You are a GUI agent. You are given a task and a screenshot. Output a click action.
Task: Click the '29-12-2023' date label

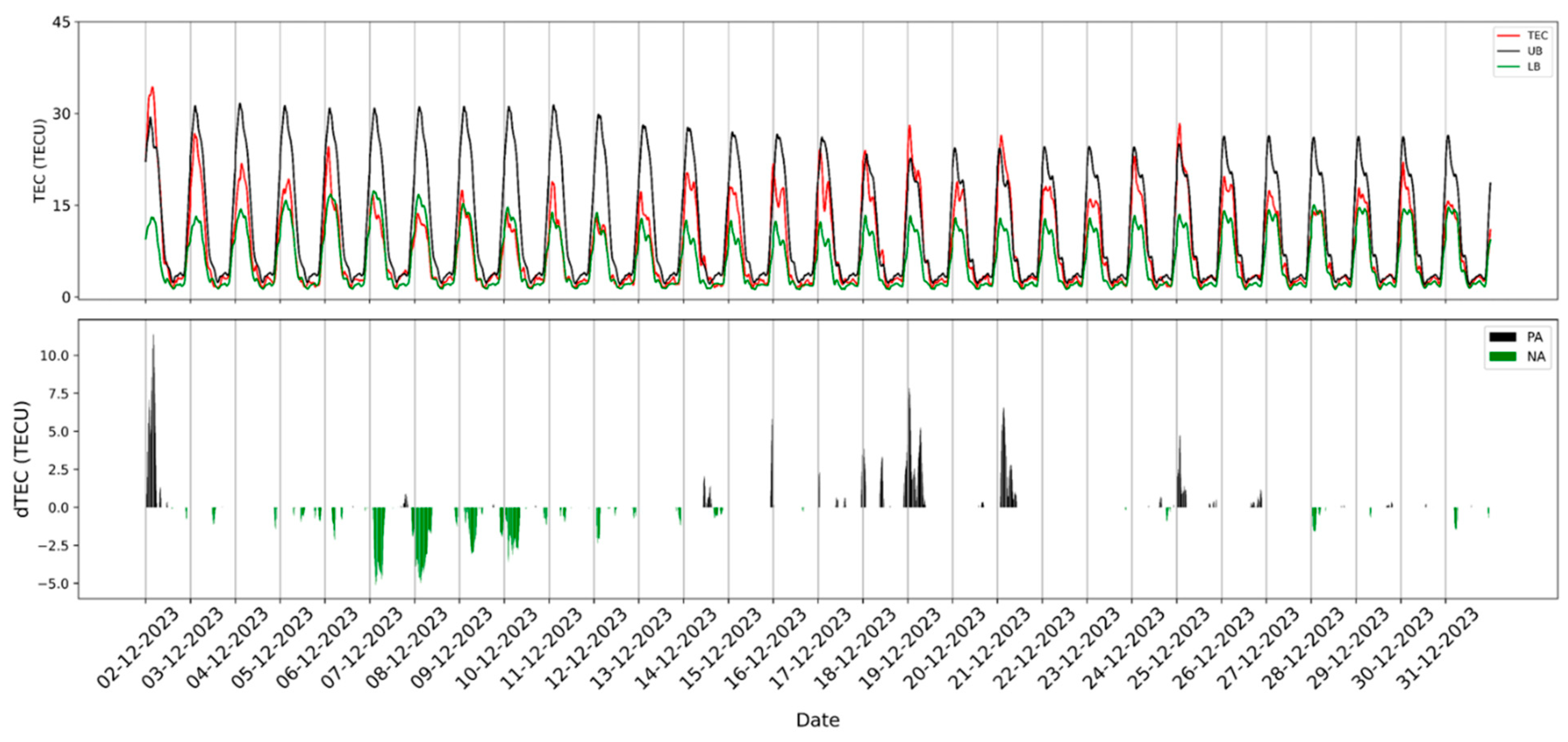[1349, 650]
